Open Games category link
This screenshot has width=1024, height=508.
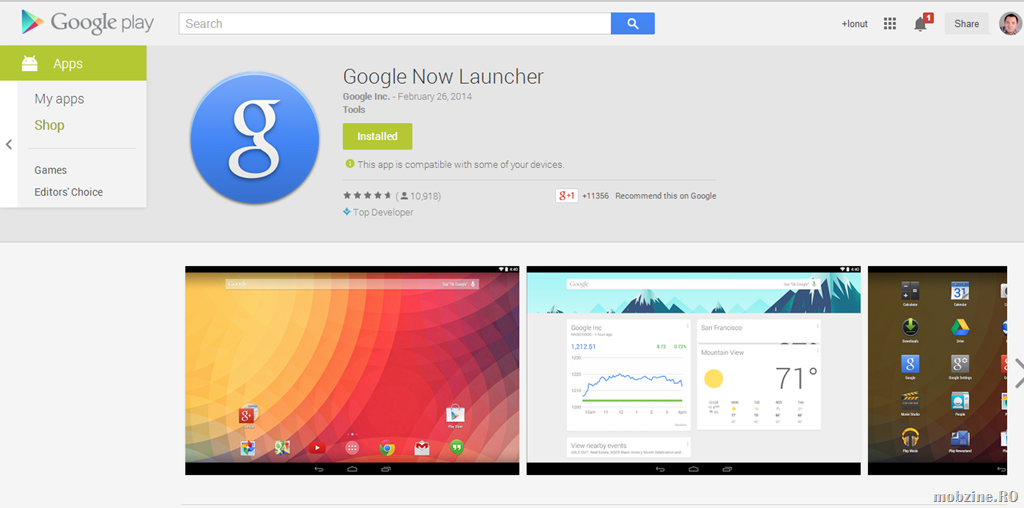50,170
